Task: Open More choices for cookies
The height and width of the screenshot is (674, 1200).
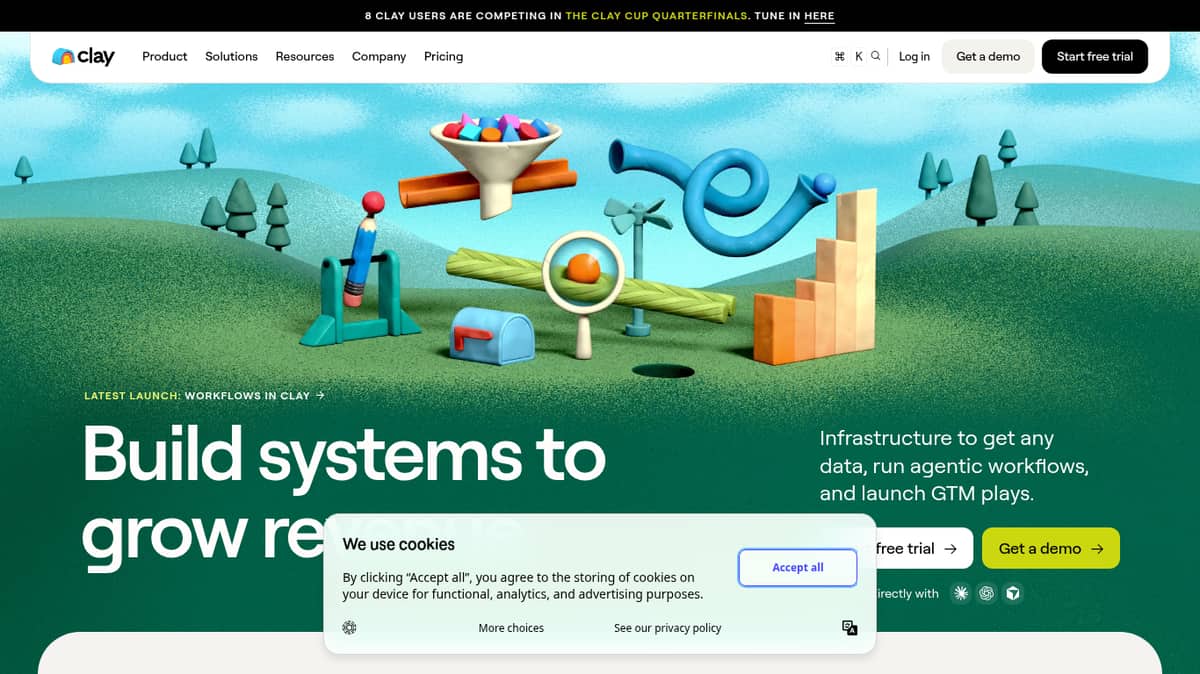Action: pyautogui.click(x=511, y=628)
